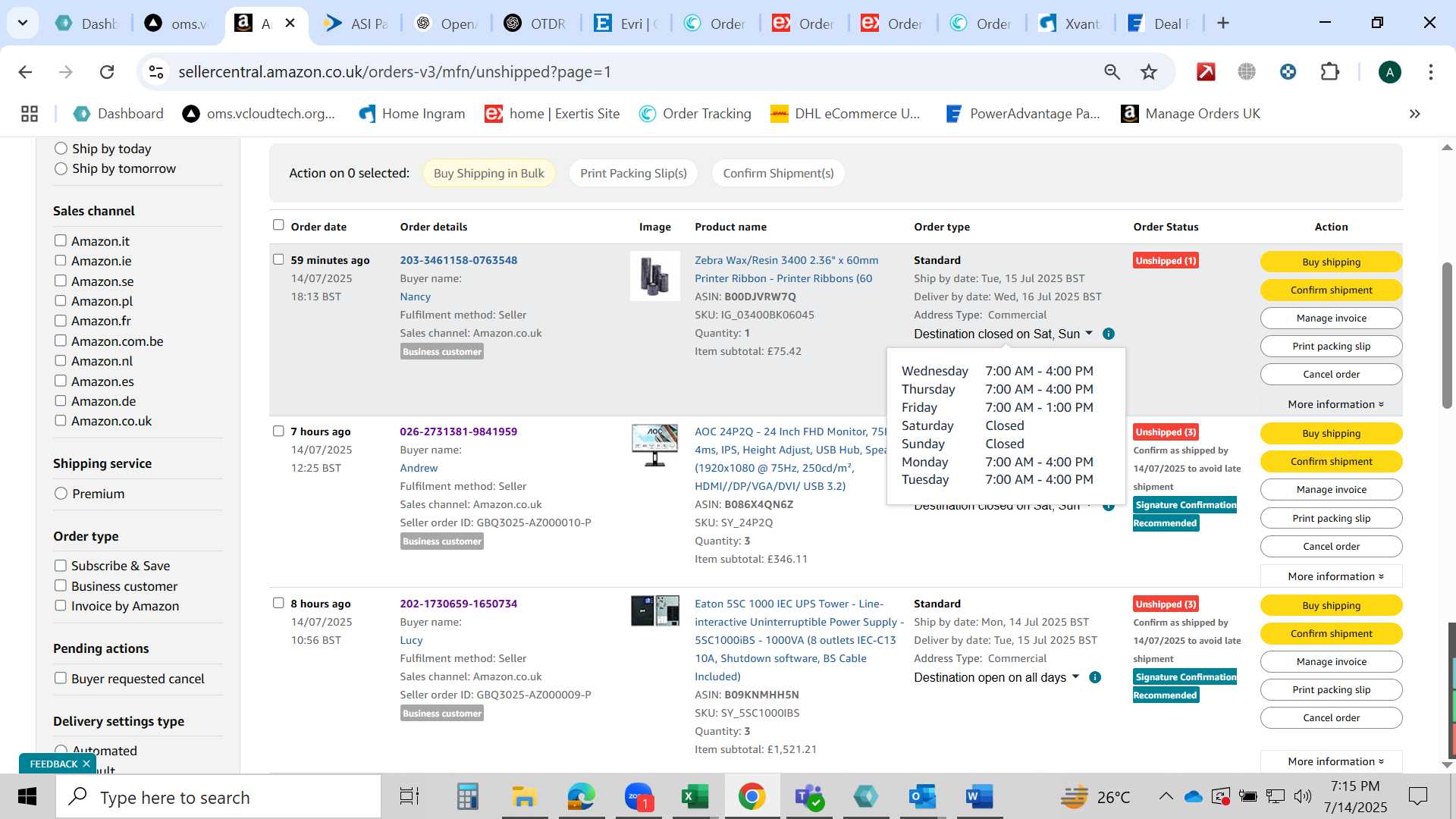Select the Ship by today radio button
This screenshot has width=1456, height=819.
pyautogui.click(x=61, y=149)
